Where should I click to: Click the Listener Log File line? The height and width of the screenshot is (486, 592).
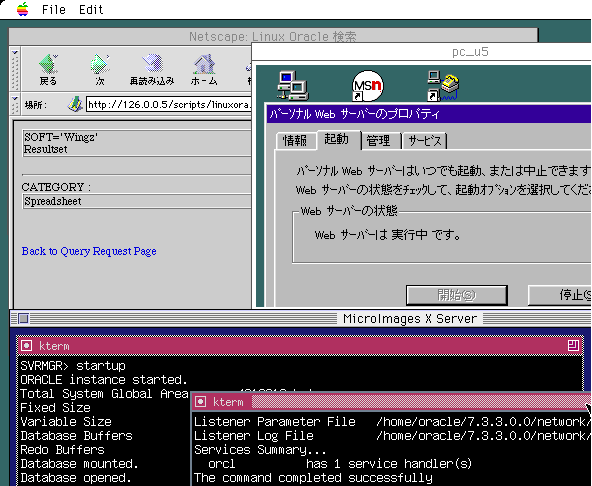(393, 435)
